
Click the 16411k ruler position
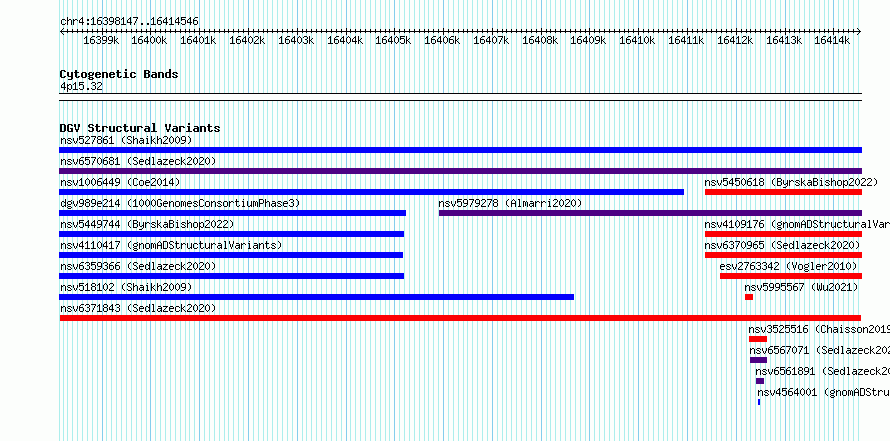686,40
